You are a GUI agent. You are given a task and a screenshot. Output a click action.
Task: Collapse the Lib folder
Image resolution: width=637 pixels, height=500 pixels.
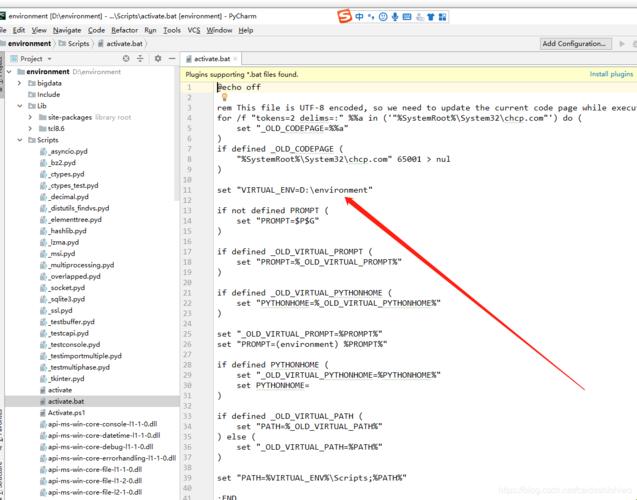click(19, 106)
